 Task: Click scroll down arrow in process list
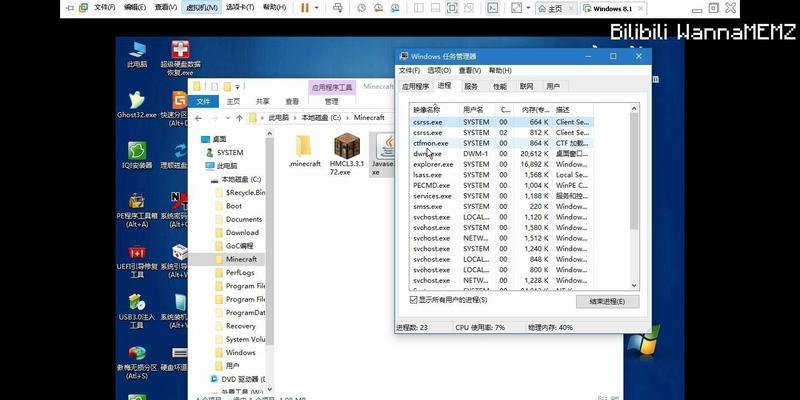634,286
